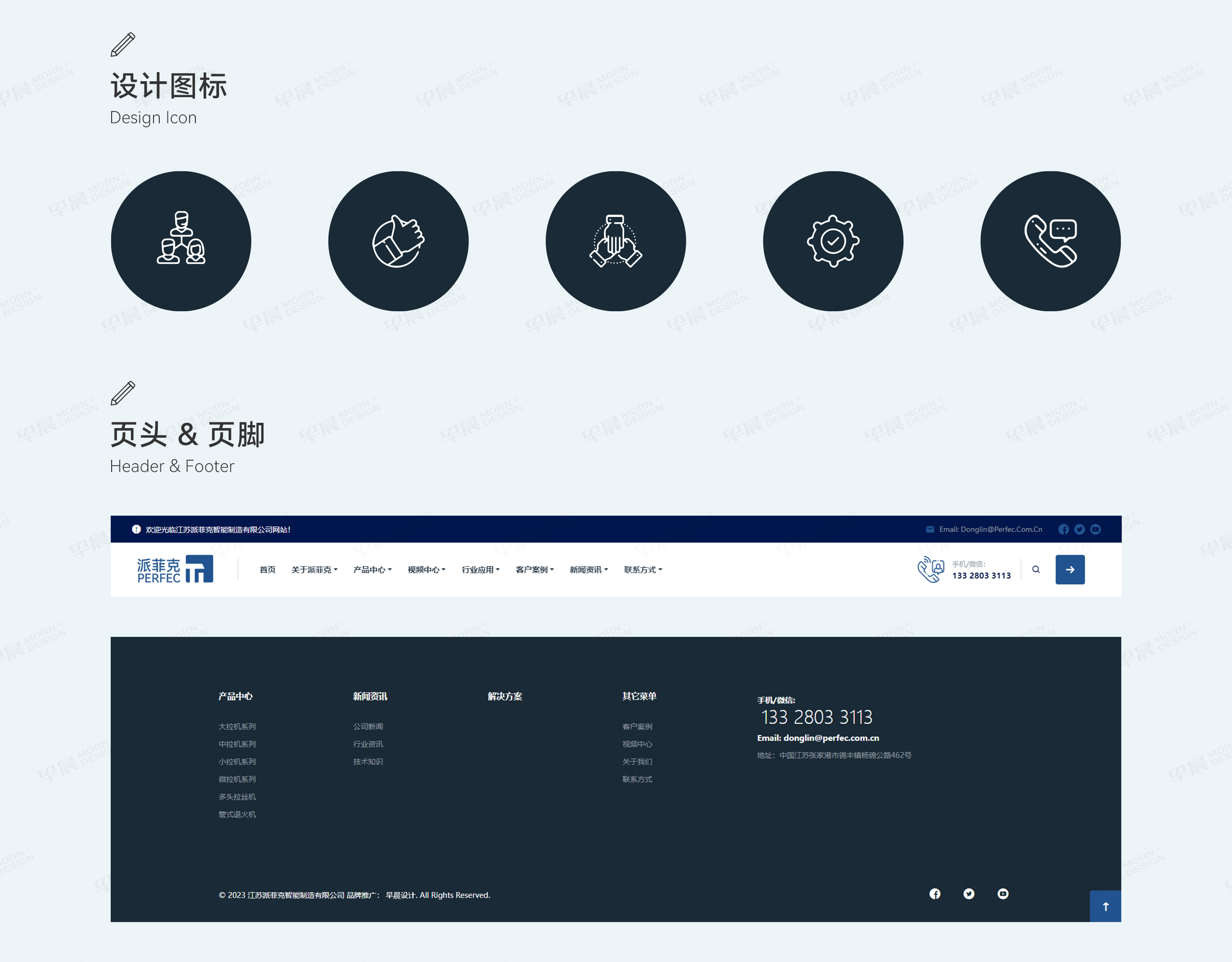Image resolution: width=1232 pixels, height=962 pixels.
Task: Click the search magnifier icon
Action: 1035,569
